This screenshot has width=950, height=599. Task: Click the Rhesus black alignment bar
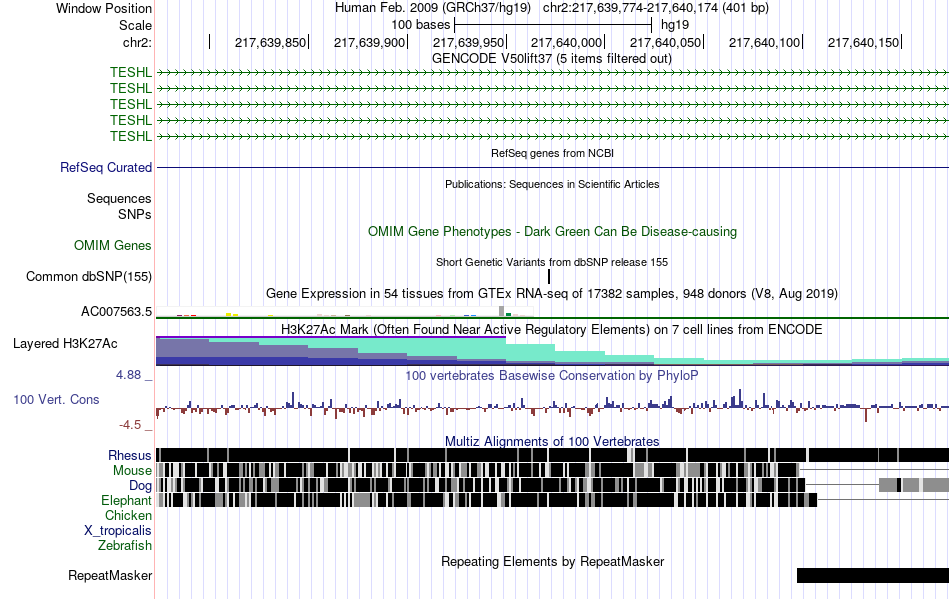pyautogui.click(x=552, y=455)
